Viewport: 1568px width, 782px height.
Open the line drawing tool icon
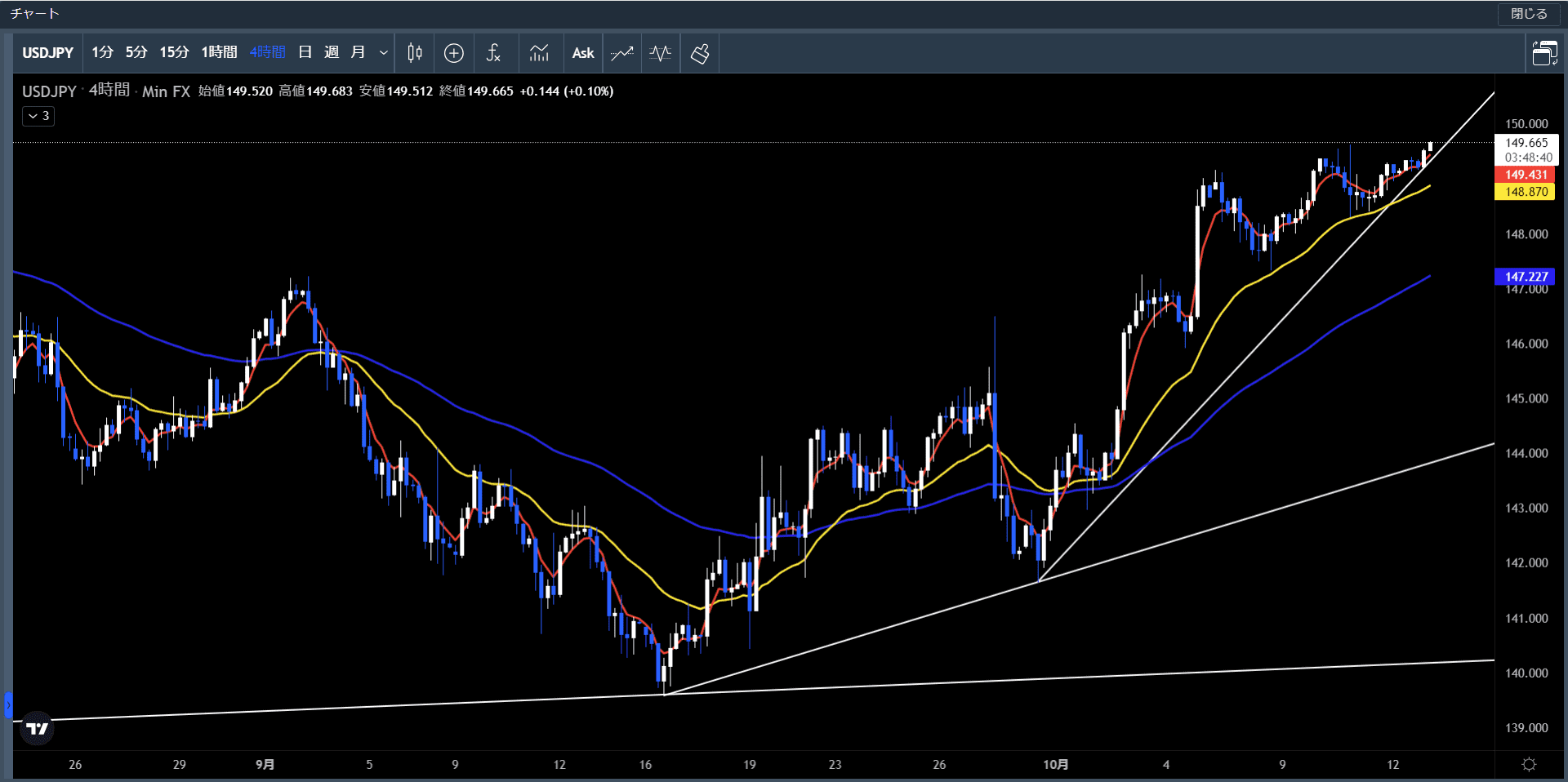(622, 53)
